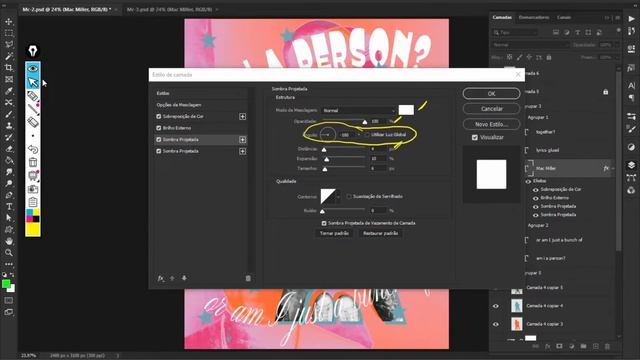The image size is (640, 360).
Task: Select the Rectangular Marquee tool
Action: [9, 33]
